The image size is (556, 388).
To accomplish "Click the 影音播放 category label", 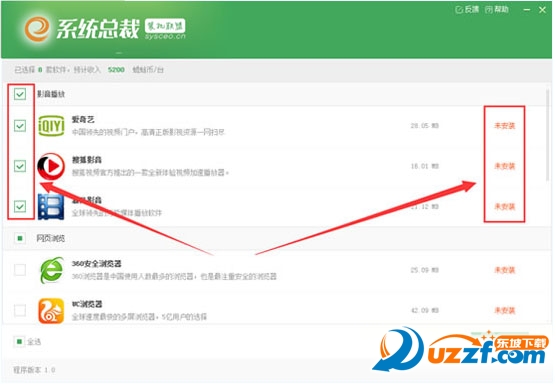I will 51,94.
